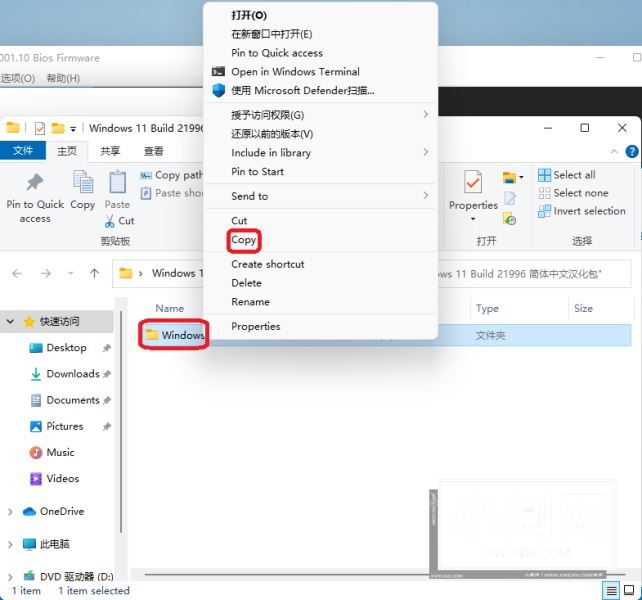The image size is (642, 600).
Task: Open recent locations dropdown arrow
Action: point(71,273)
